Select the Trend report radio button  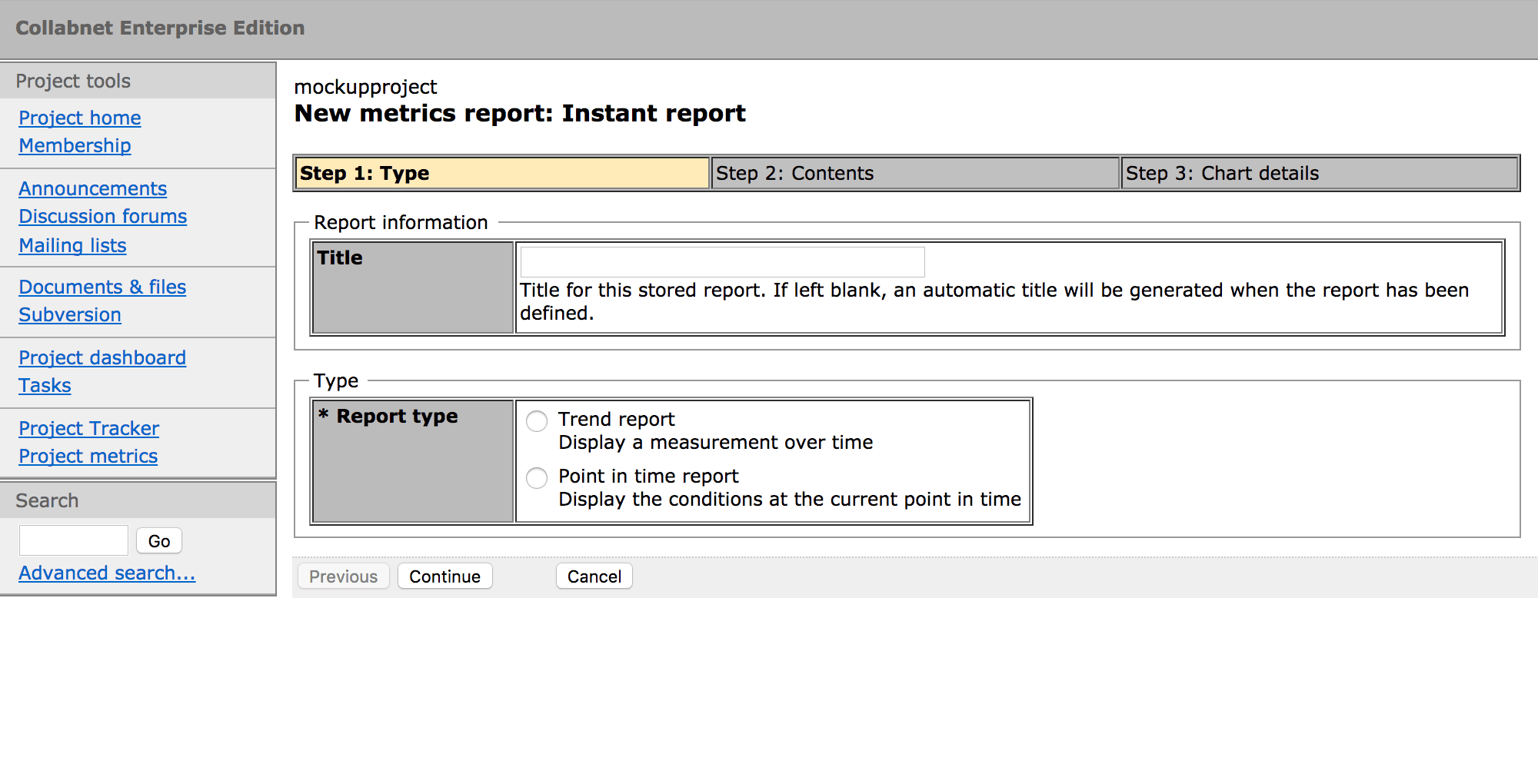pyautogui.click(x=537, y=421)
